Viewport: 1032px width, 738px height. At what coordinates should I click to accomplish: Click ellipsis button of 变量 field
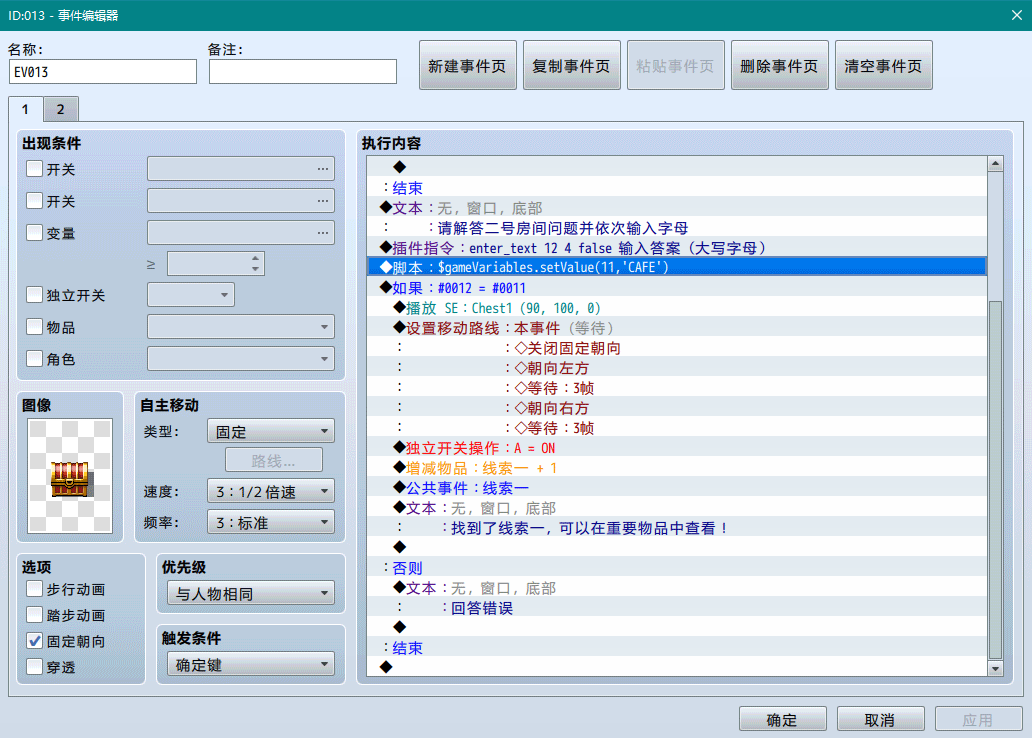point(322,233)
